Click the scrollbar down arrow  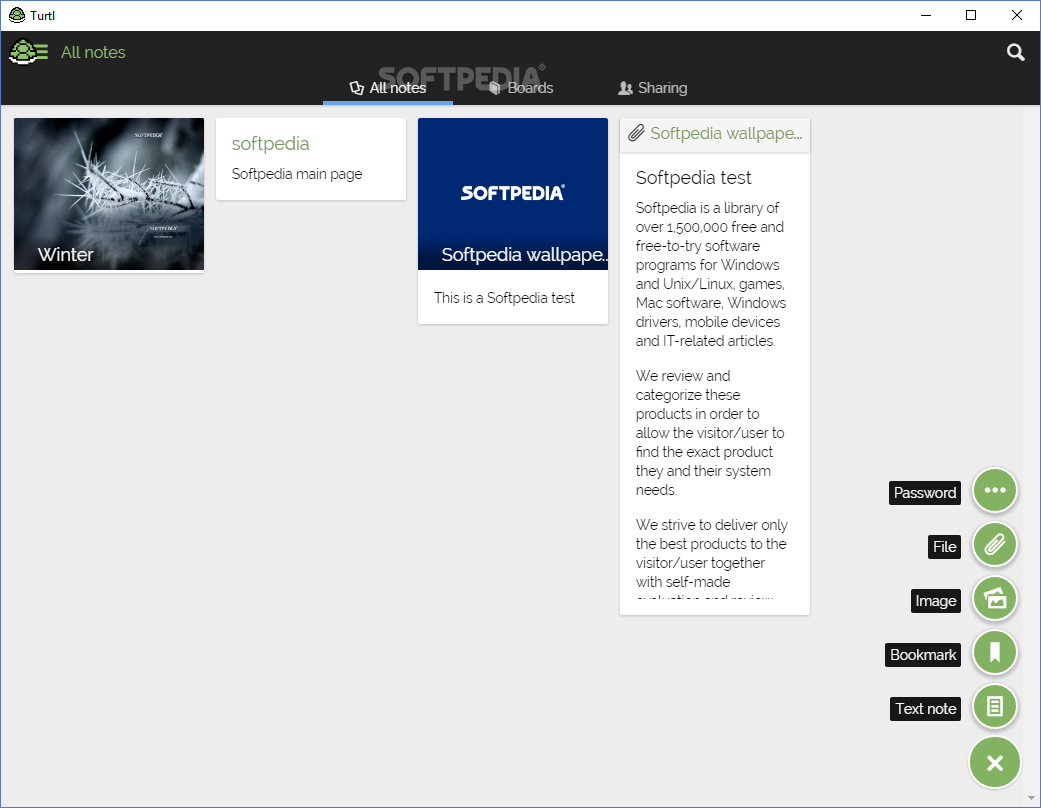[1032, 798]
